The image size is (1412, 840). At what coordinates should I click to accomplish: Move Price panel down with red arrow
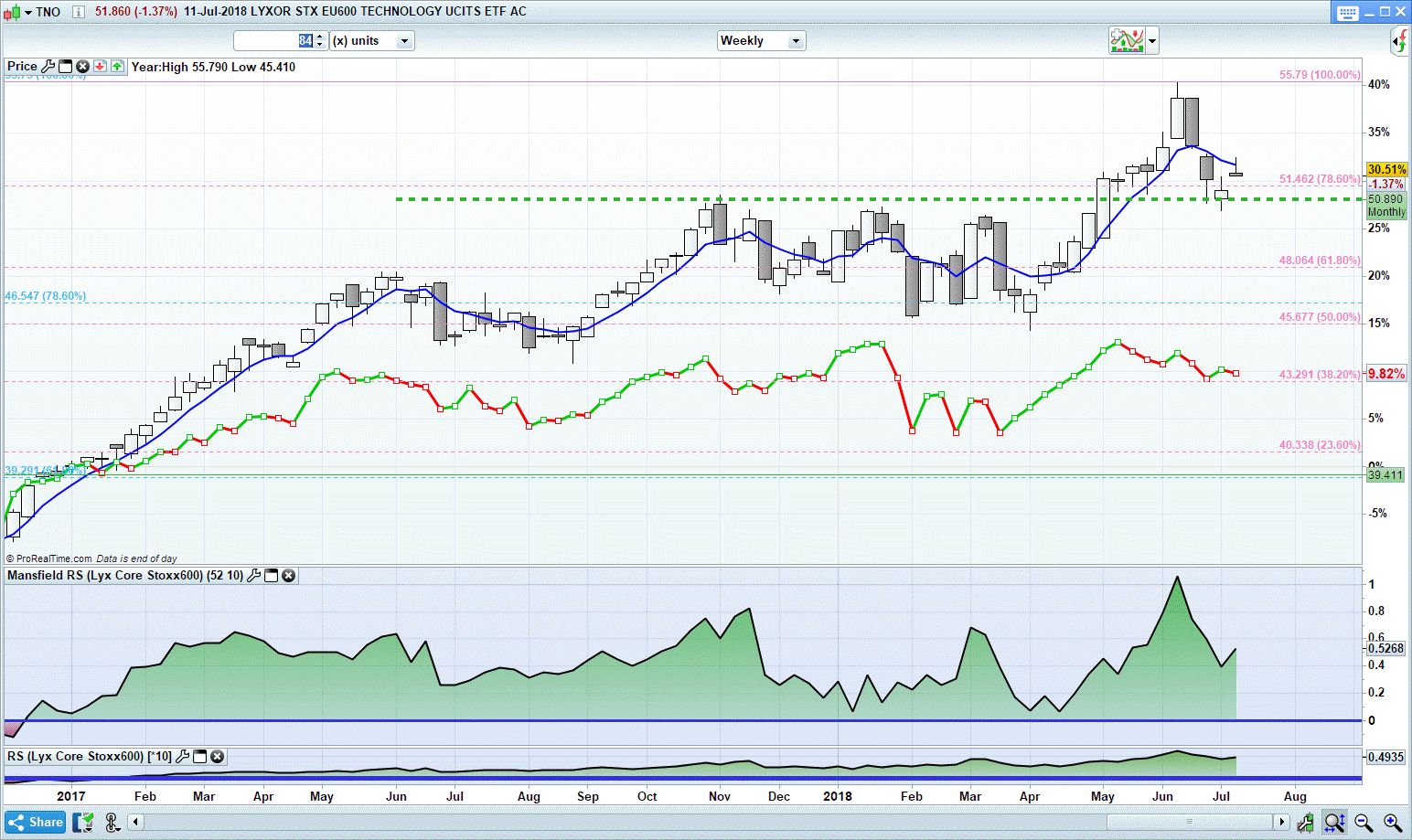tap(100, 66)
